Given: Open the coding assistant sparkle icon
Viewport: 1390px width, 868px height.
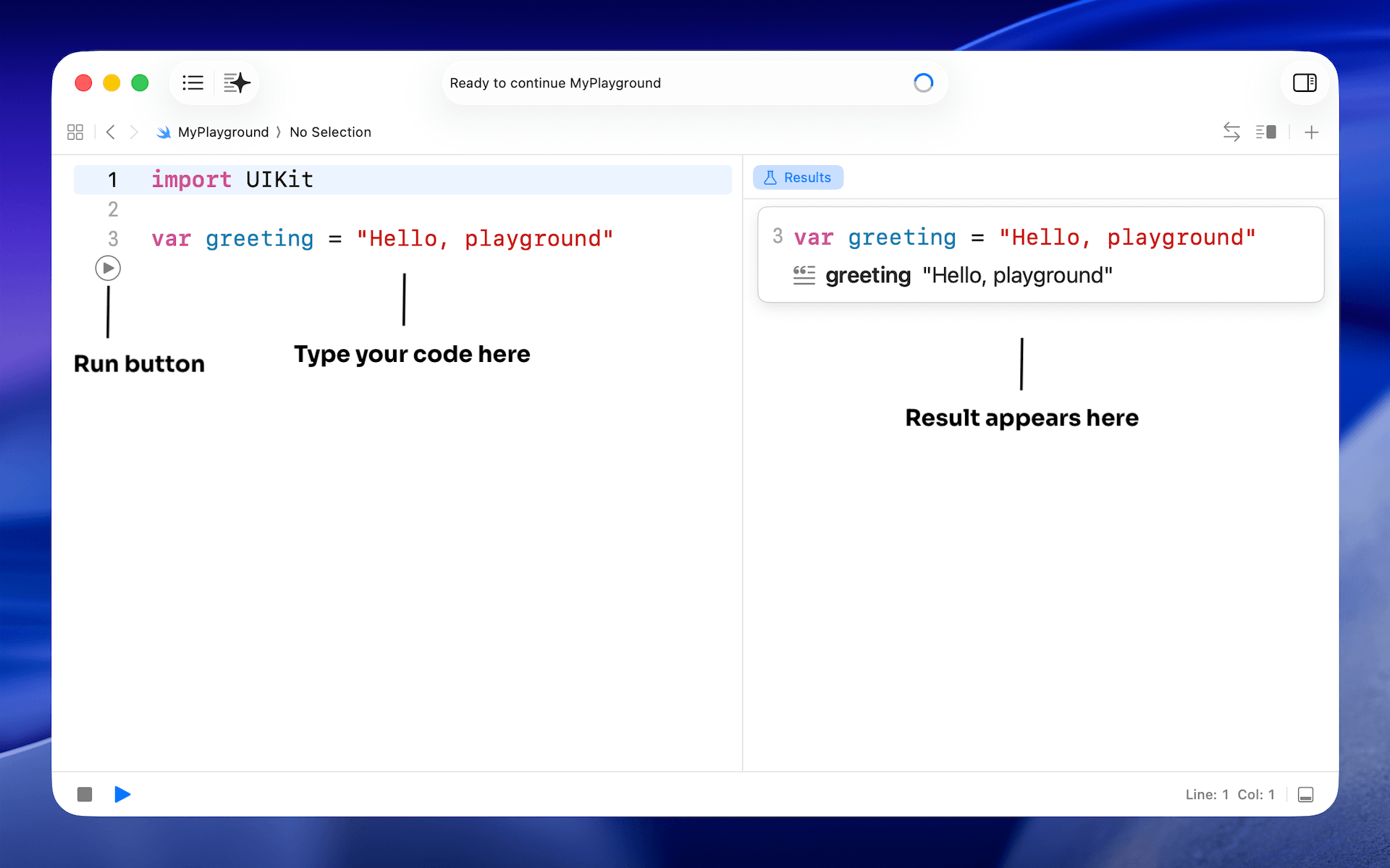Looking at the screenshot, I should pos(237,83).
